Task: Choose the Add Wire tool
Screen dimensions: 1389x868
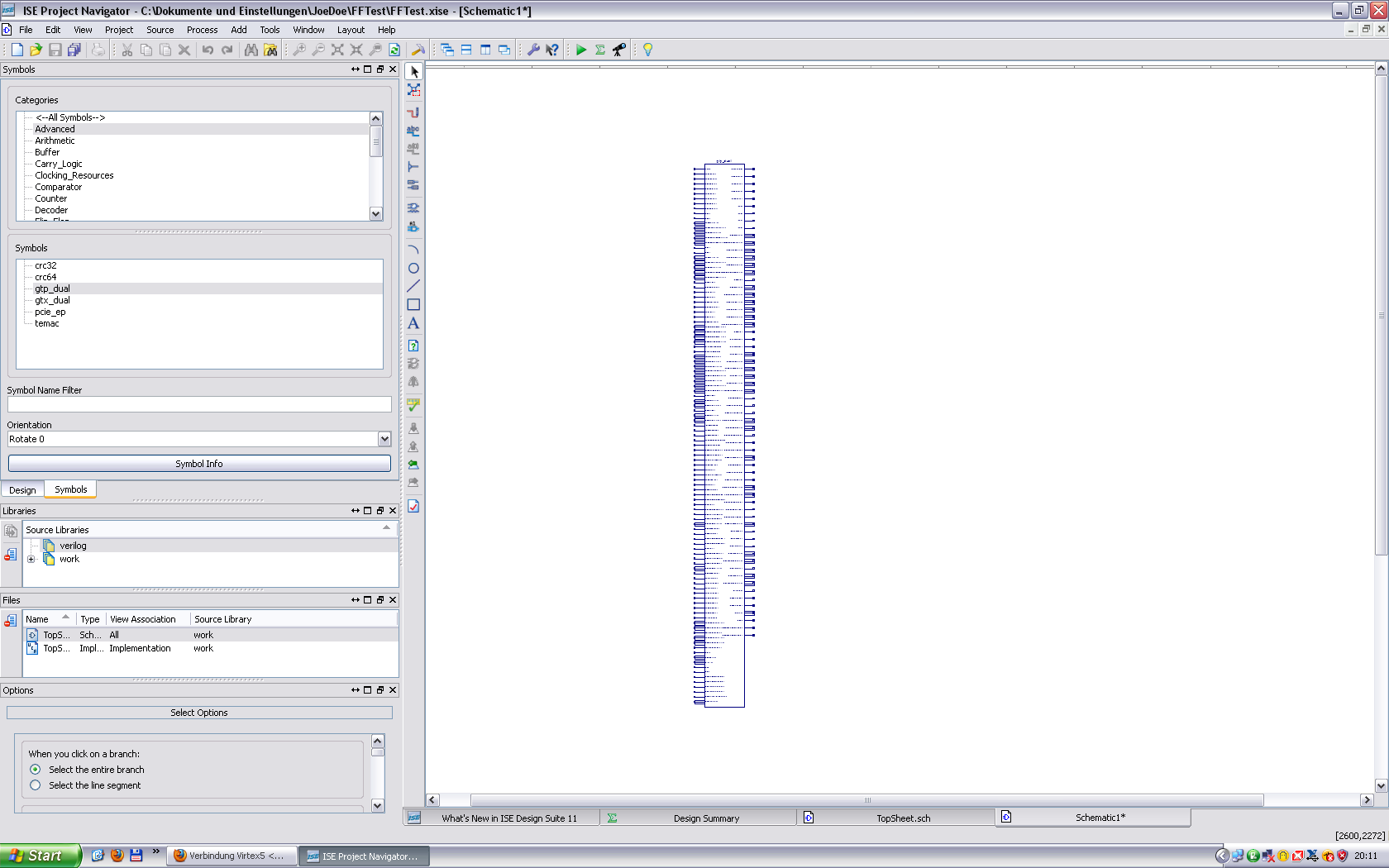Action: click(413, 112)
